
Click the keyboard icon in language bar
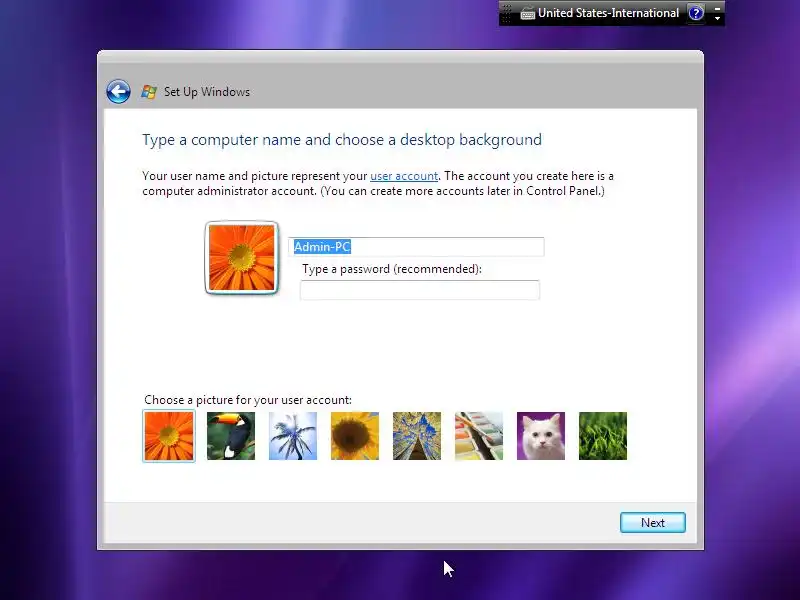(527, 14)
